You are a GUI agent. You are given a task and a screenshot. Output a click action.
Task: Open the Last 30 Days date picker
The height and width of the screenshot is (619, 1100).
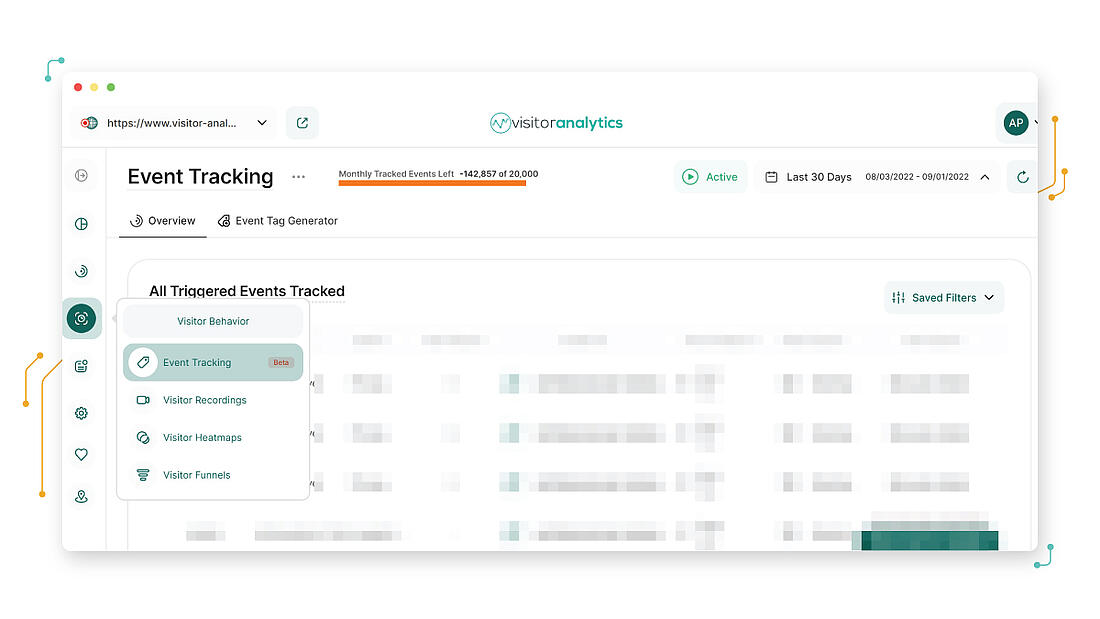pos(877,177)
